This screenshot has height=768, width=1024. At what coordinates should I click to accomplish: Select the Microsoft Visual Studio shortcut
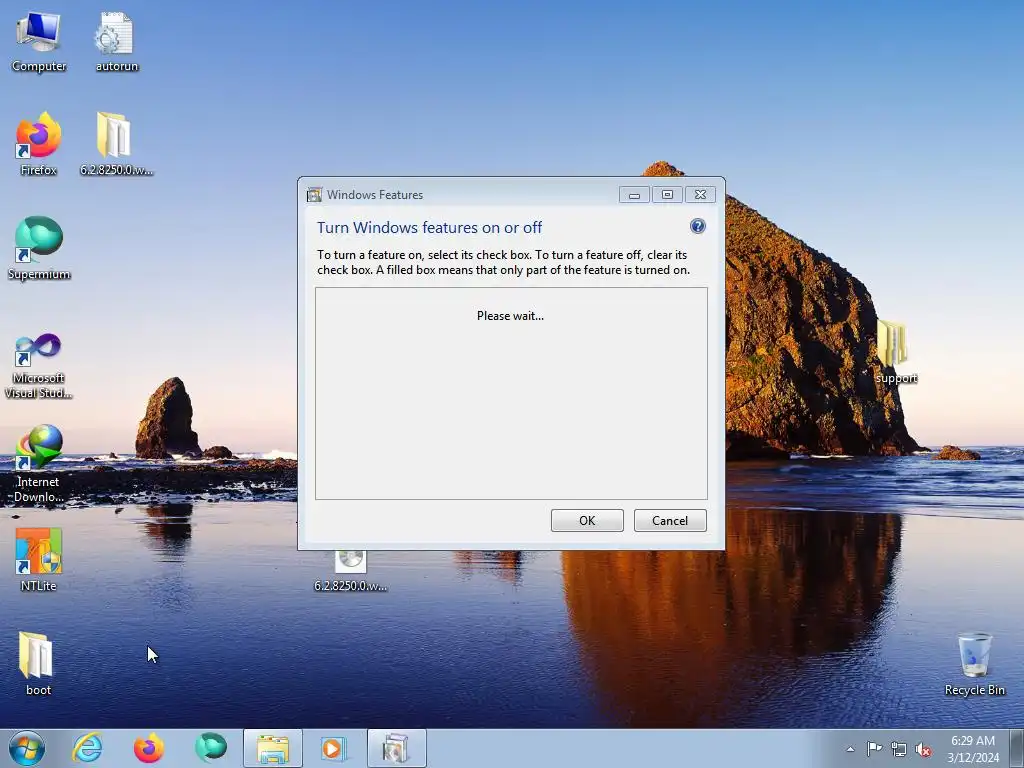pos(39,366)
